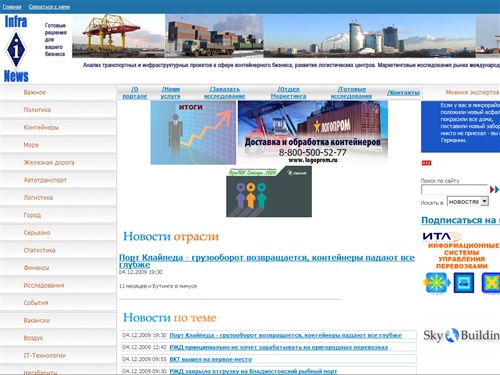This screenshot has width=500, height=375.
Task: Open the 'Главная' top link
Action: (12, 7)
